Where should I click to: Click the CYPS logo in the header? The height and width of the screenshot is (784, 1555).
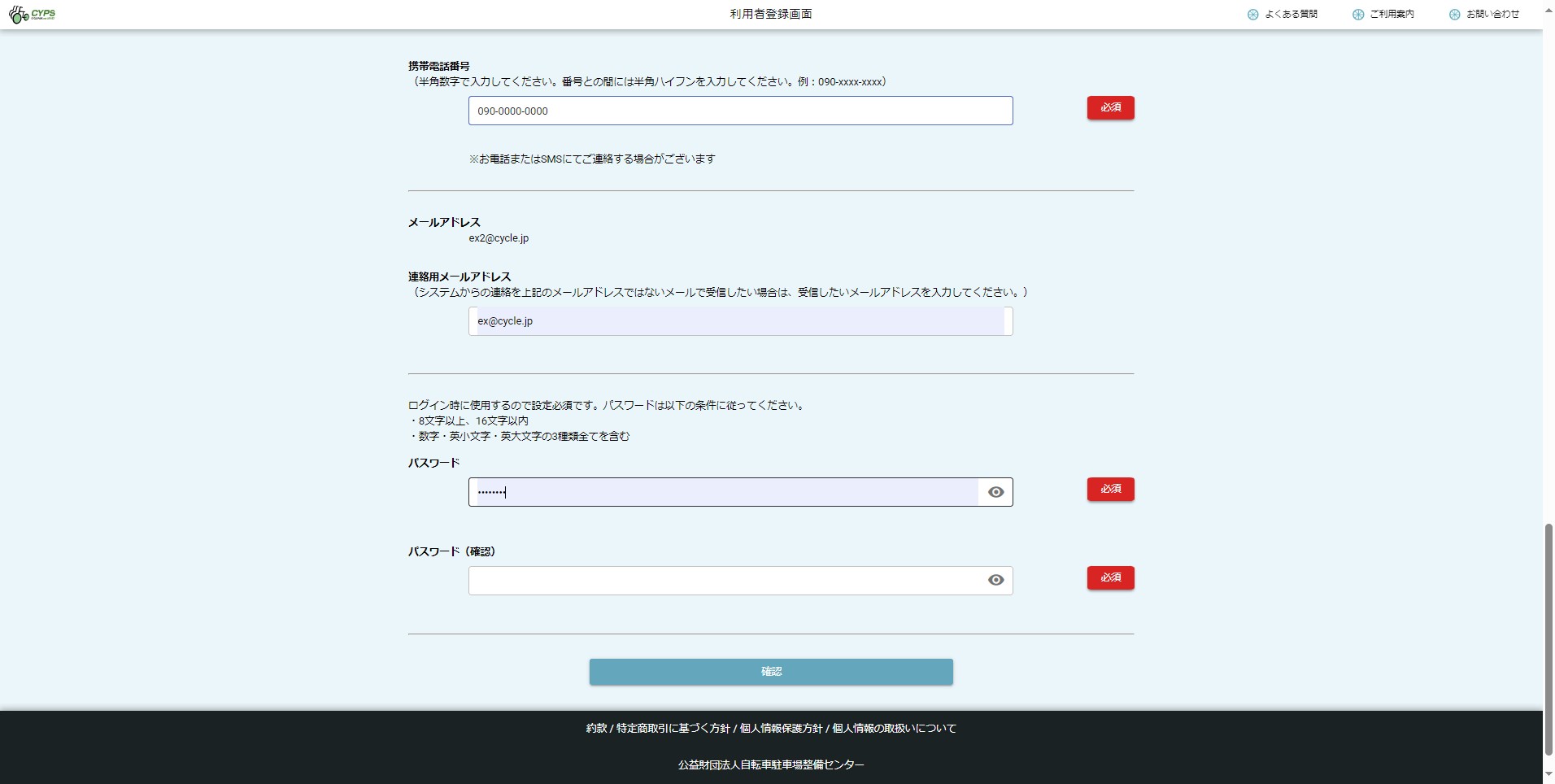(x=33, y=15)
